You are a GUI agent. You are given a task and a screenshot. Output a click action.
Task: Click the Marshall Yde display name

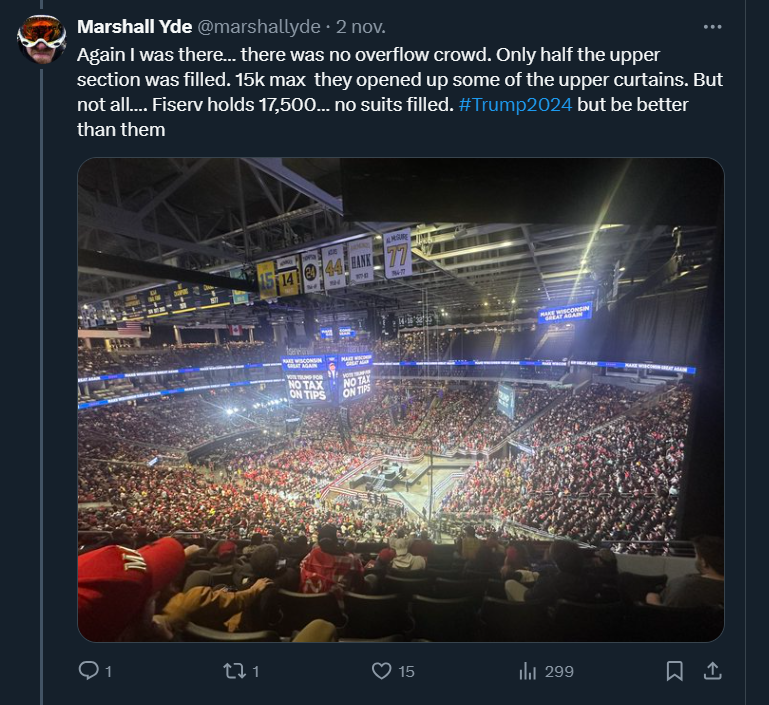(127, 27)
